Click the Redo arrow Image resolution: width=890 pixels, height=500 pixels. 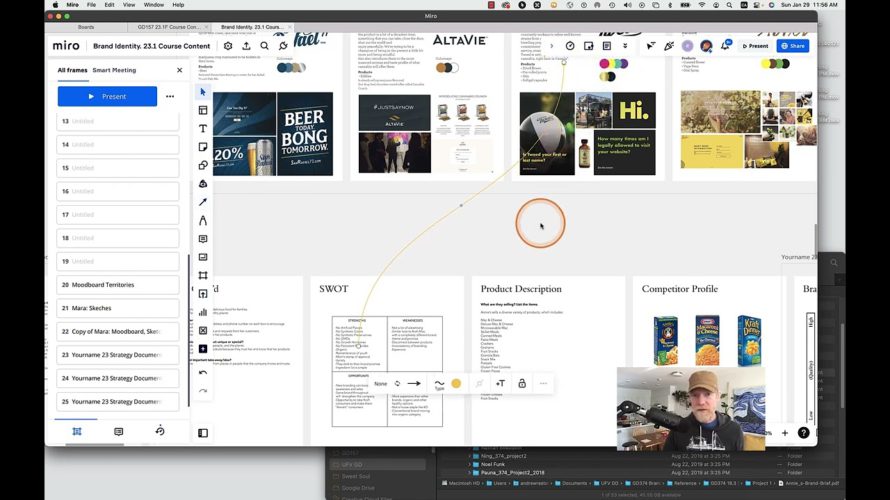203,391
